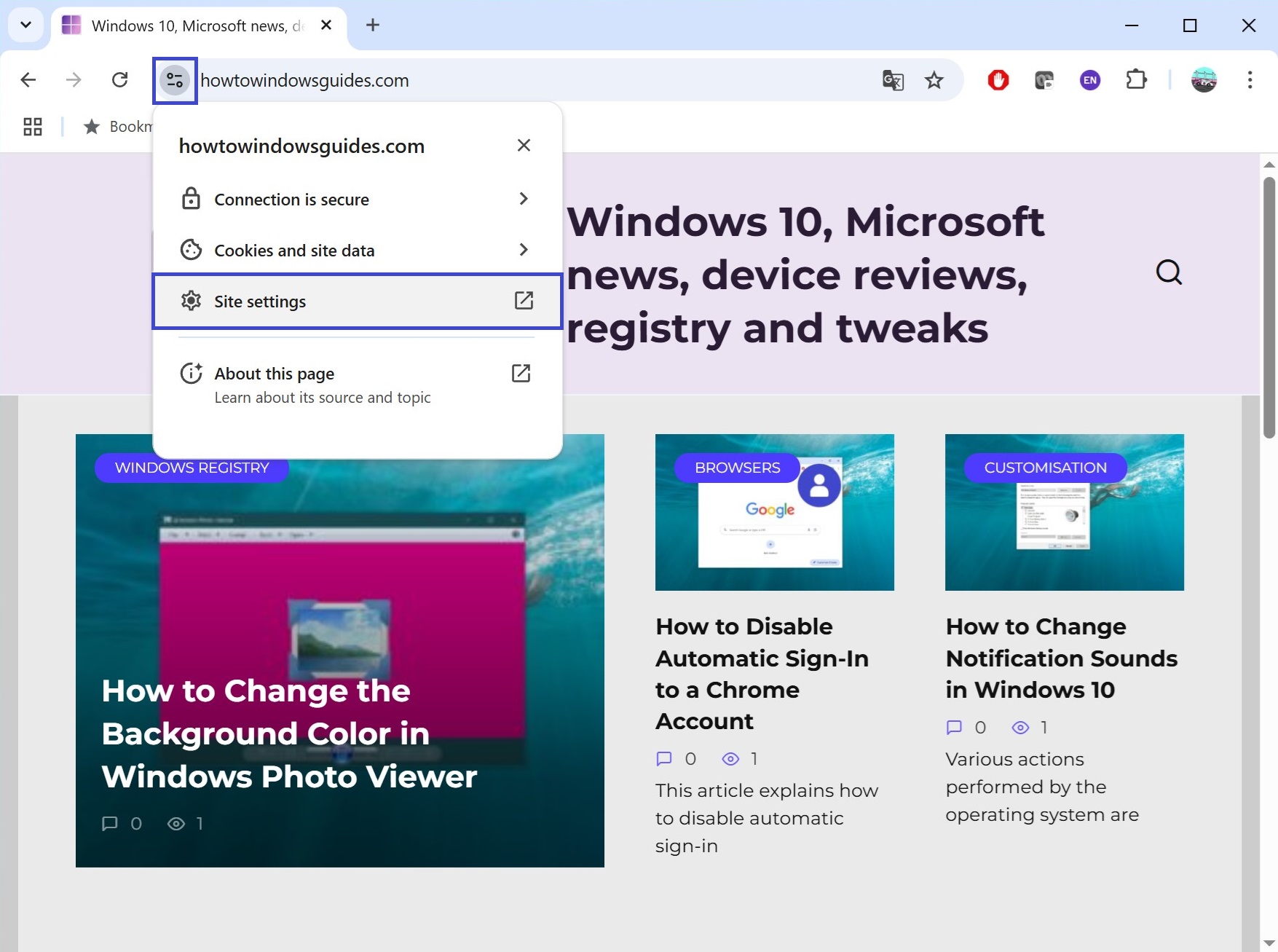1278x952 pixels.
Task: Click the Google sign-in article thumbnail
Action: [x=774, y=513]
